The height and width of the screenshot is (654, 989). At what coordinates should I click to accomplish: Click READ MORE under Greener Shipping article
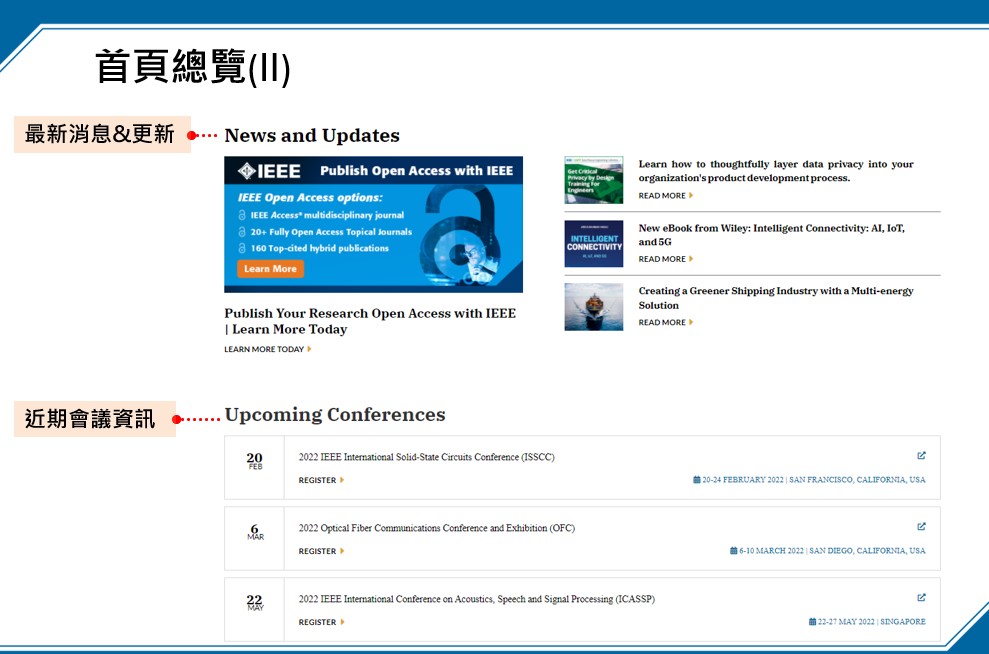point(665,322)
